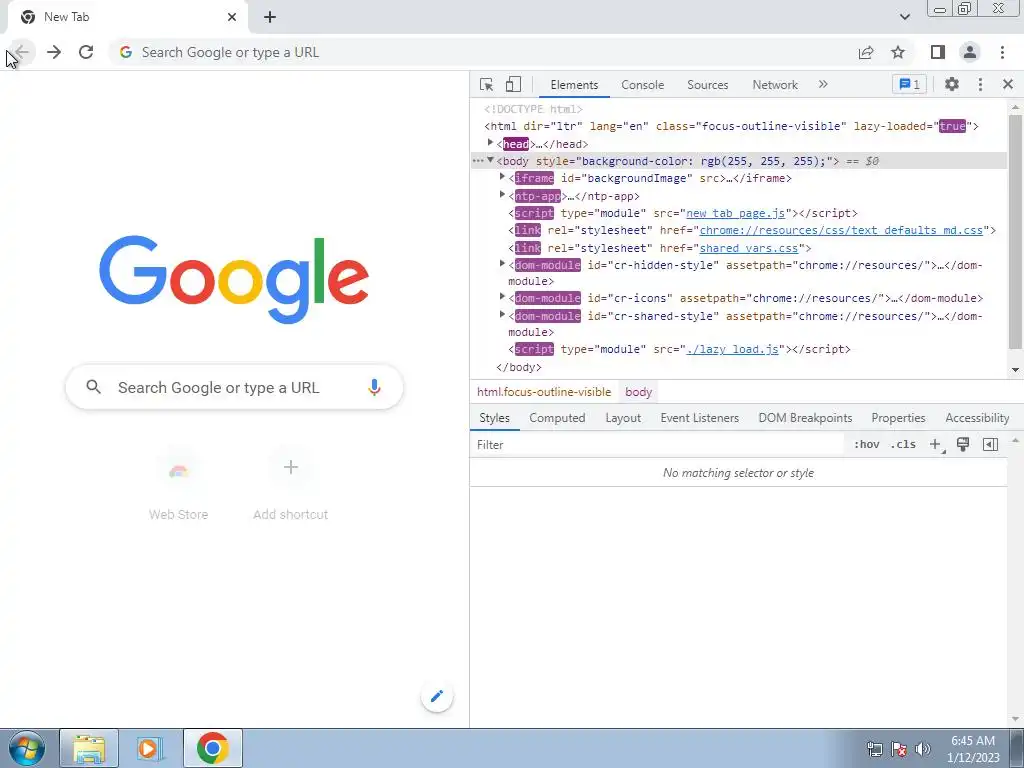The width and height of the screenshot is (1024, 768).
Task: Expand the dom-module cr-icons node
Action: [502, 296]
